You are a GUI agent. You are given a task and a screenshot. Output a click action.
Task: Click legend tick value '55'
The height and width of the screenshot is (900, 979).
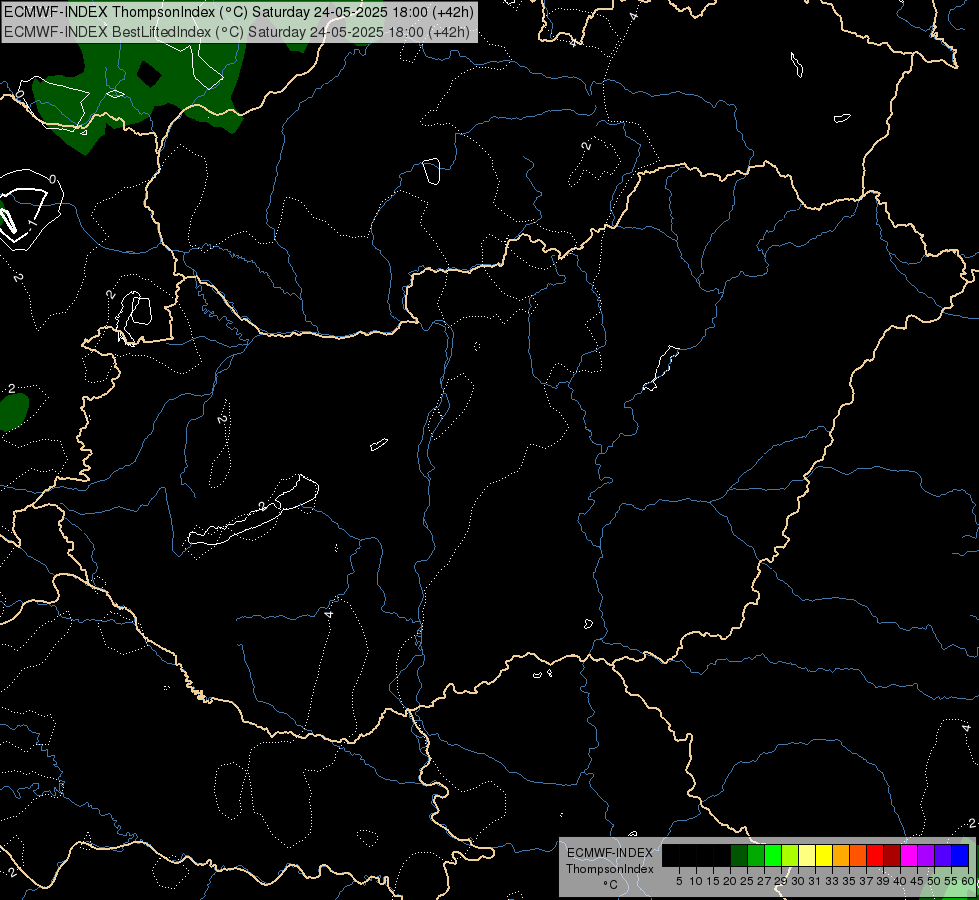point(952,881)
